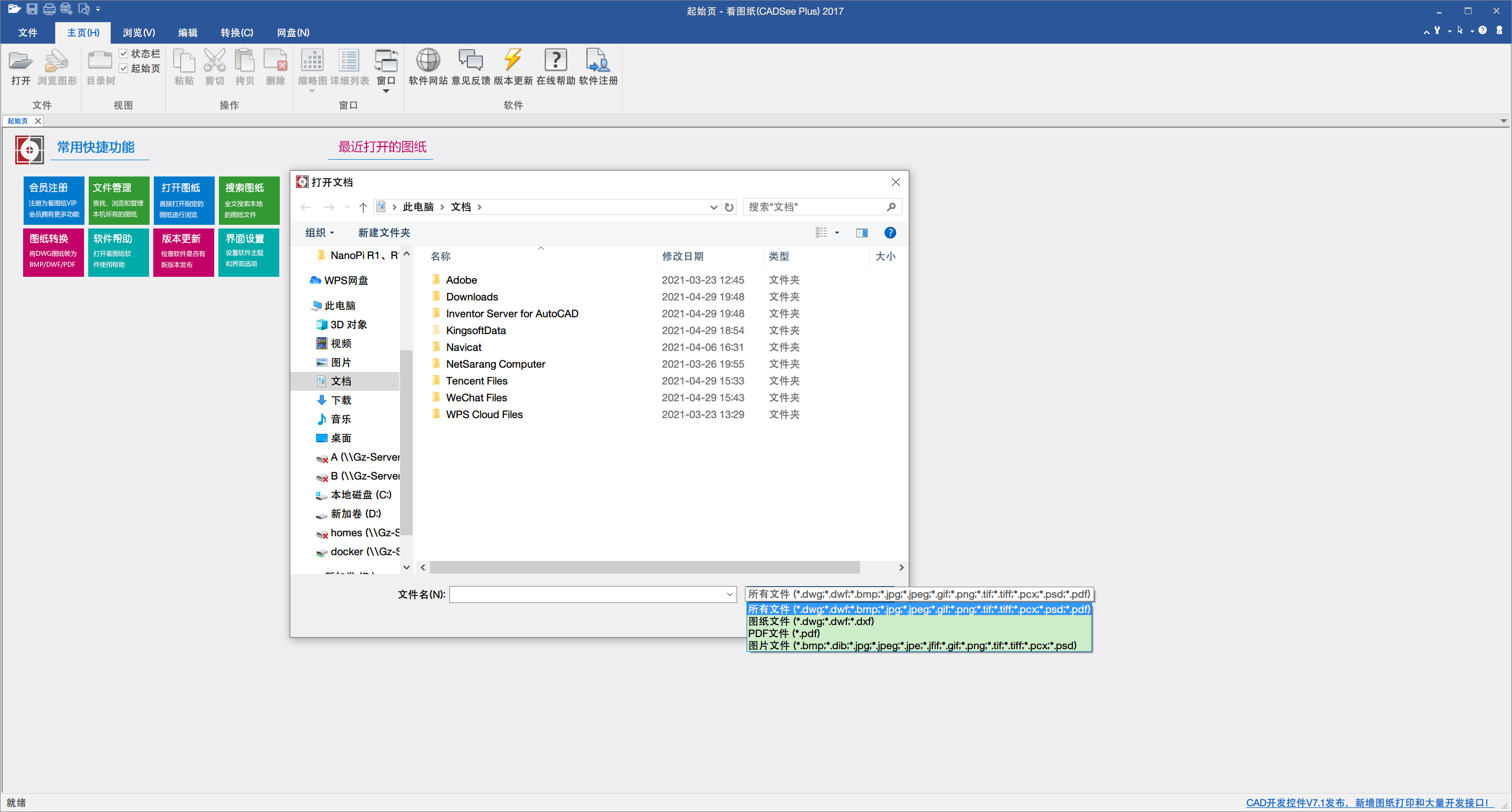Switch to the 浏览(V) ribbon tab
Screen dimensions: 1512x812
click(x=139, y=33)
